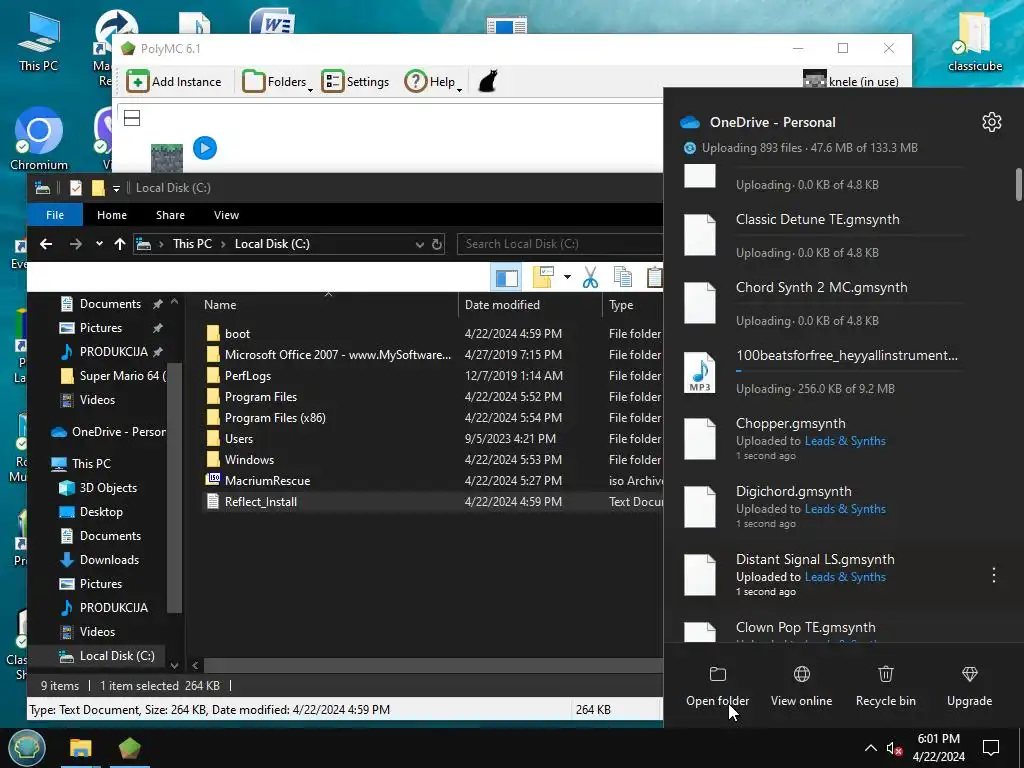This screenshot has width=1024, height=768.
Task: Open the PolyMC Folders dropdown
Action: 277,82
